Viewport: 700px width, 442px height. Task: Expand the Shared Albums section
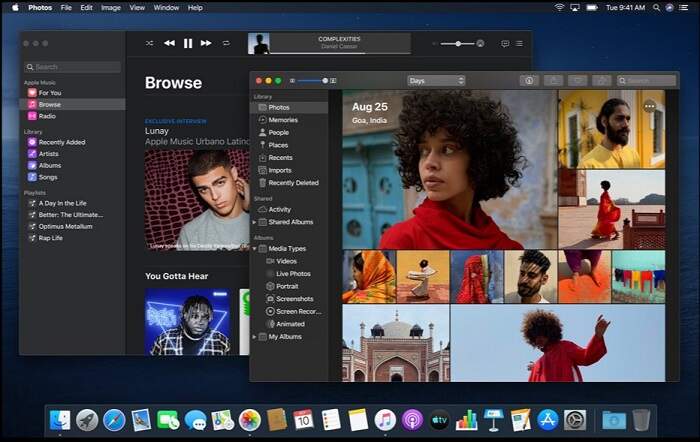pyautogui.click(x=254, y=222)
